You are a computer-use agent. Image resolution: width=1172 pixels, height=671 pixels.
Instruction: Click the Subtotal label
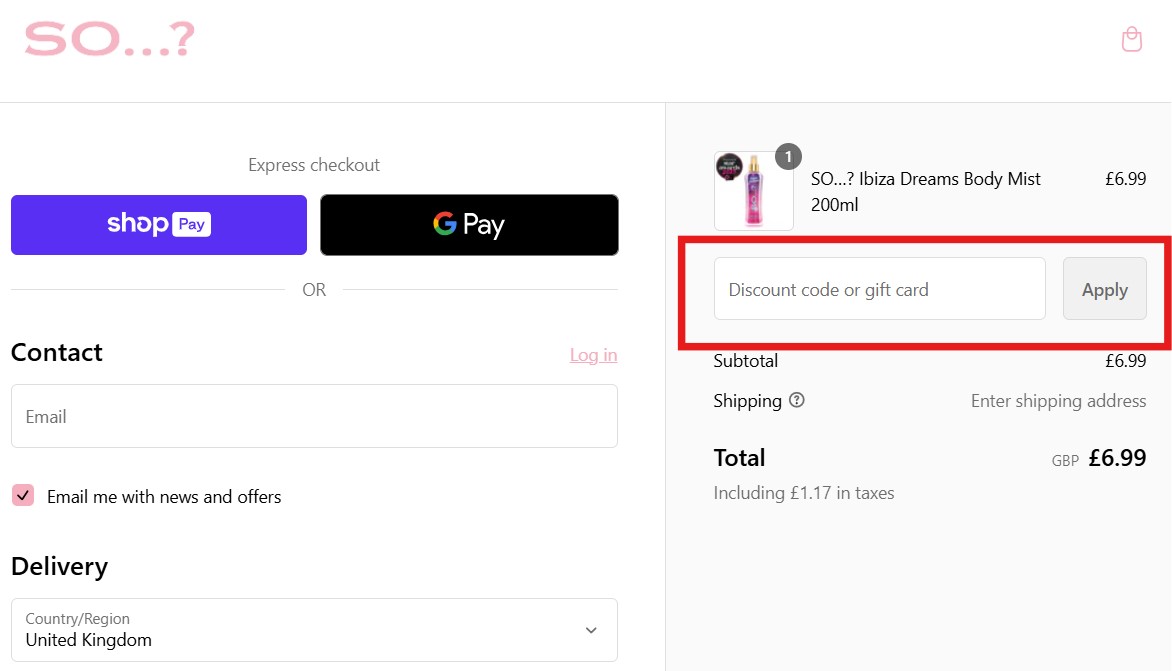[x=745, y=361]
